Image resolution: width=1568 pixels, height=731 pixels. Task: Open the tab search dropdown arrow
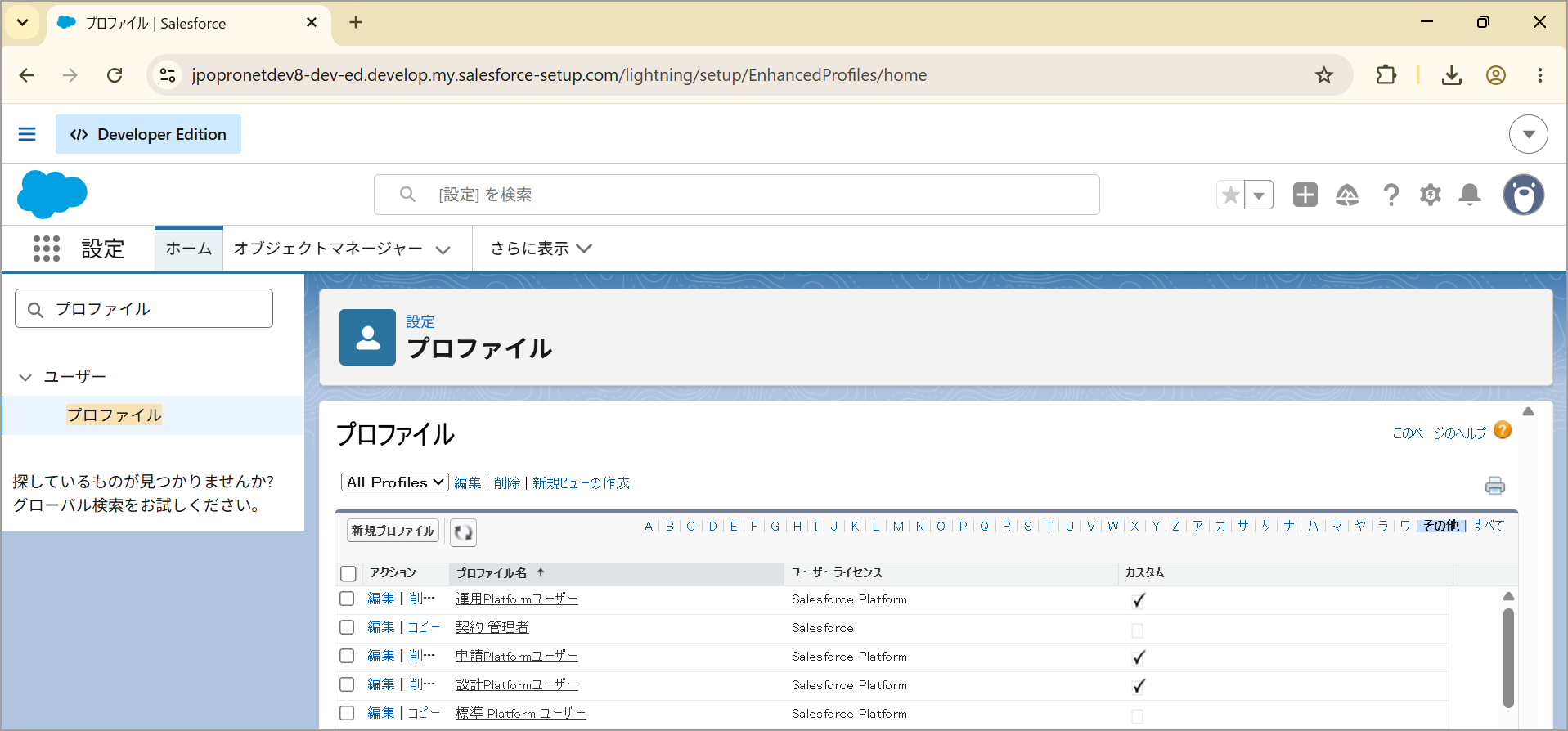tap(23, 23)
